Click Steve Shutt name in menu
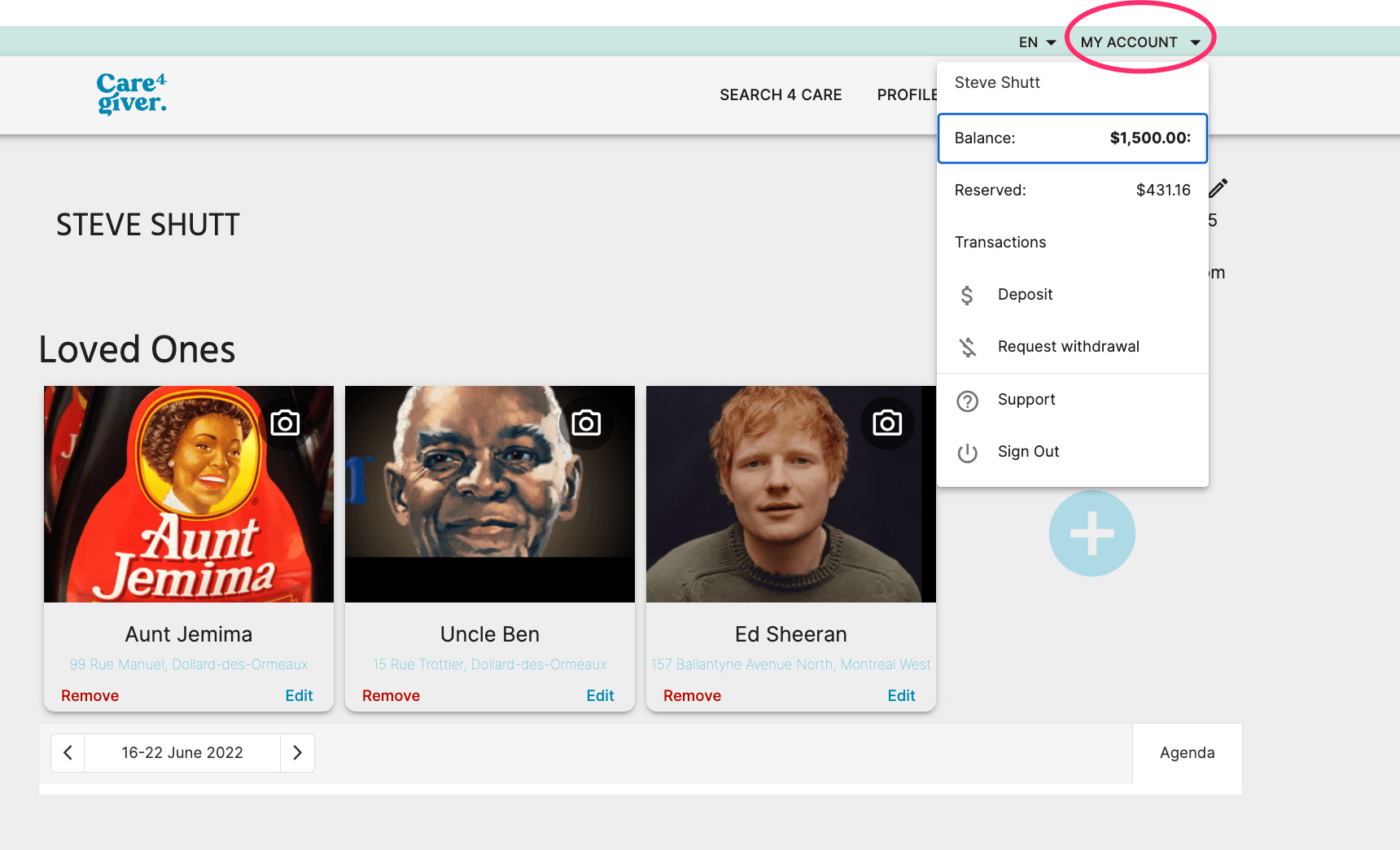1400x850 pixels. 997,82
